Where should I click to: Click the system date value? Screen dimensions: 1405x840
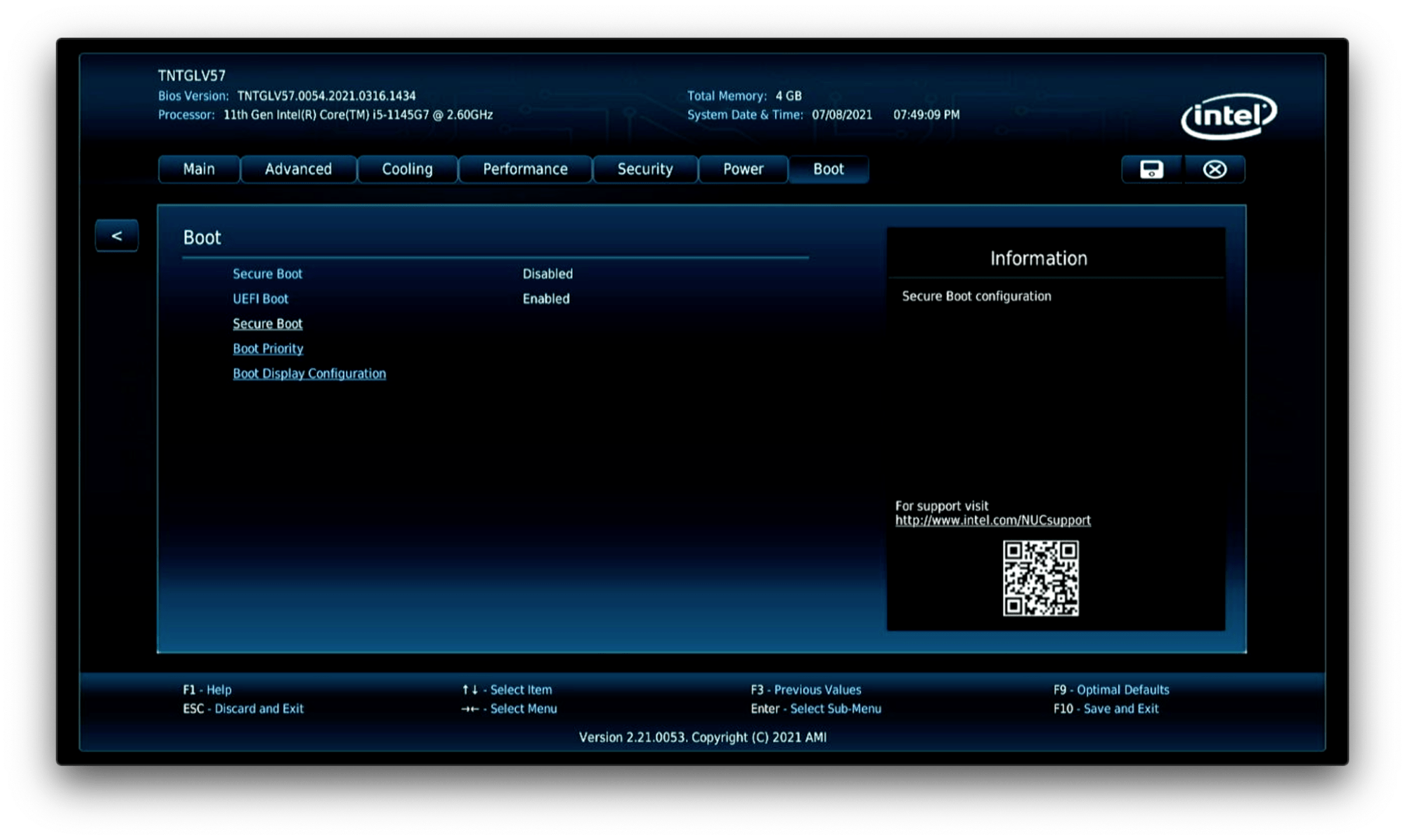pyautogui.click(x=841, y=115)
